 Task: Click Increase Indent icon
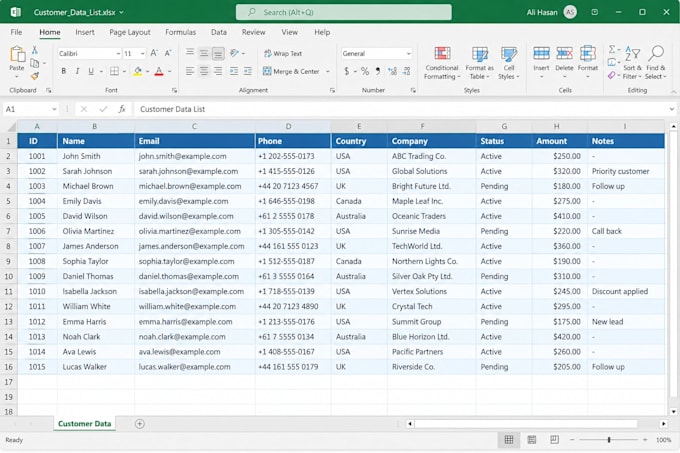pyautogui.click(x=248, y=71)
